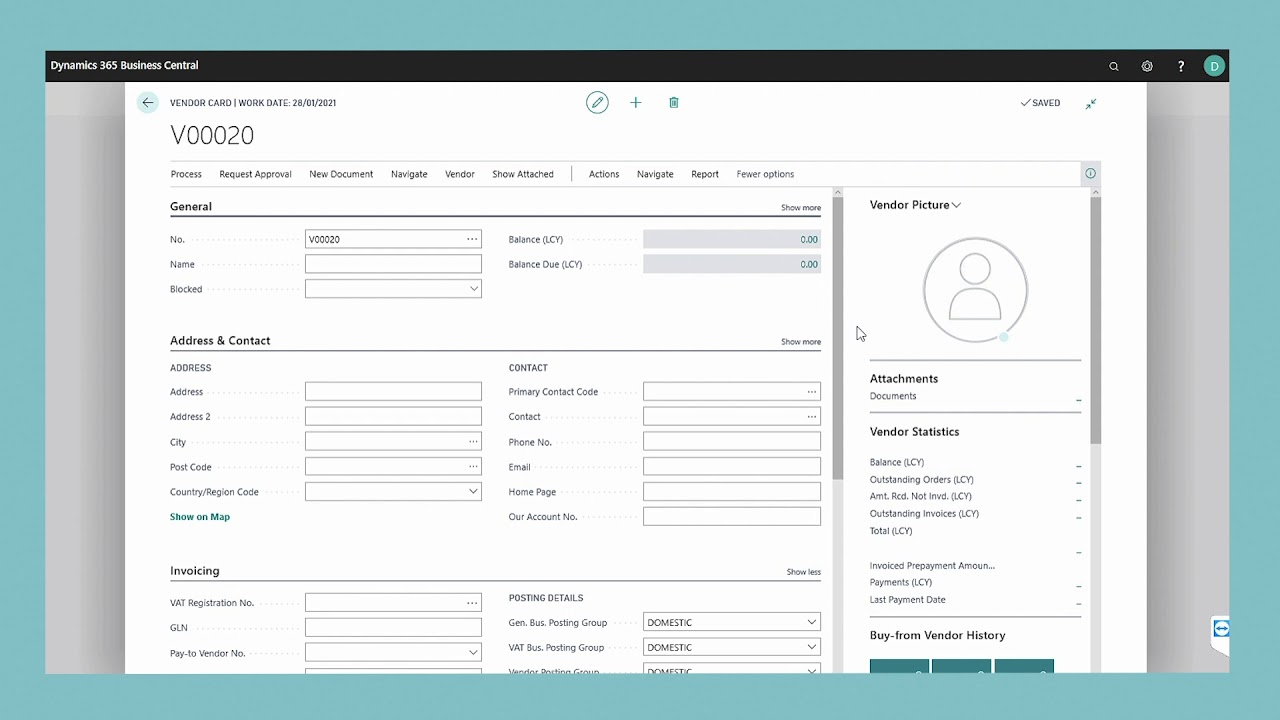Image resolution: width=1280 pixels, height=720 pixels.
Task: Open the Actions menu
Action: click(x=604, y=174)
